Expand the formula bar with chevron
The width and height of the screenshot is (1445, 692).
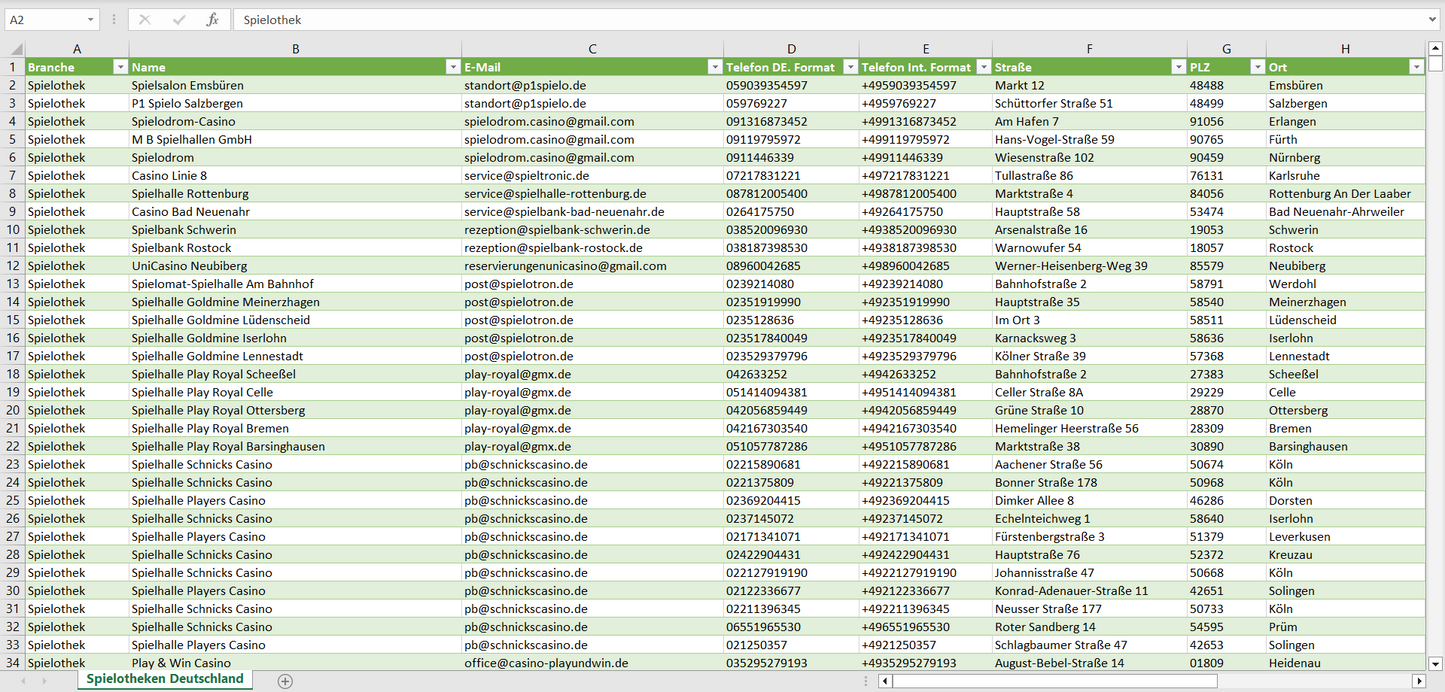pos(1433,20)
